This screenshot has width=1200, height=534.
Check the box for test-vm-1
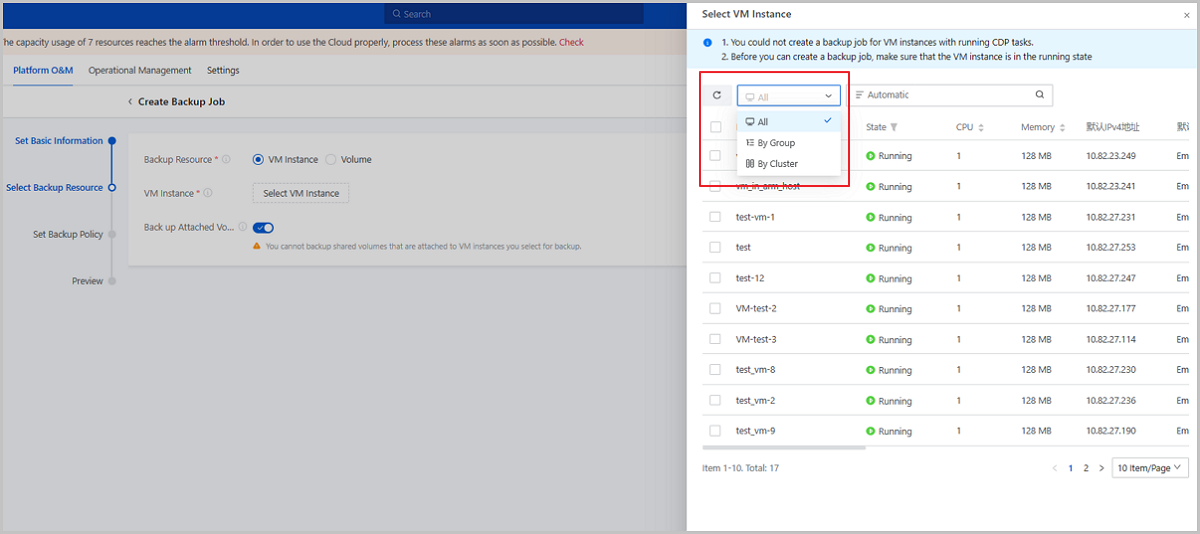pos(715,217)
